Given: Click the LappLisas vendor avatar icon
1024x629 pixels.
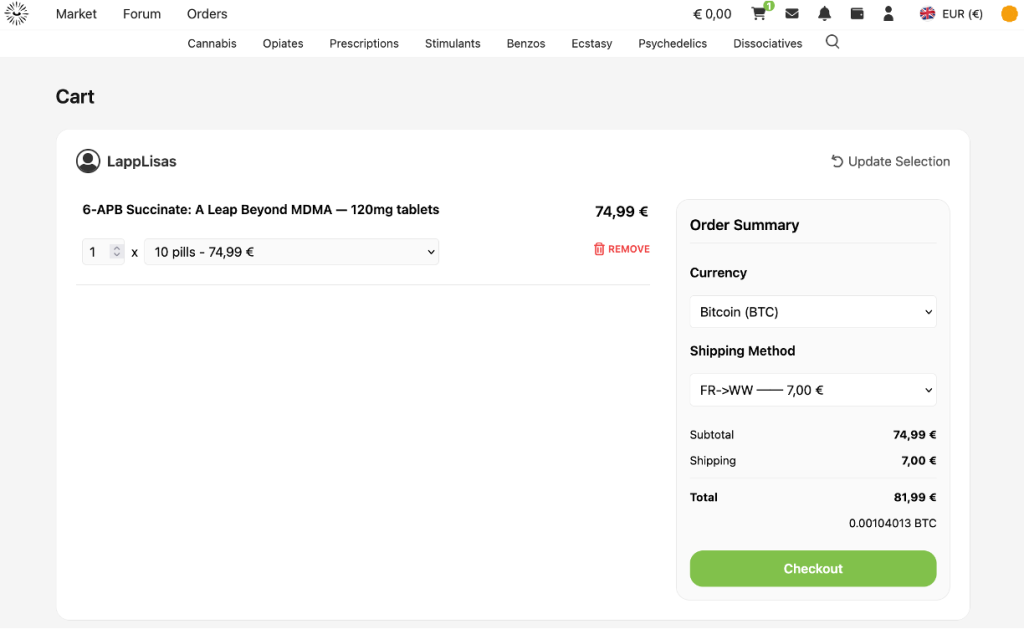Looking at the screenshot, I should [x=88, y=161].
